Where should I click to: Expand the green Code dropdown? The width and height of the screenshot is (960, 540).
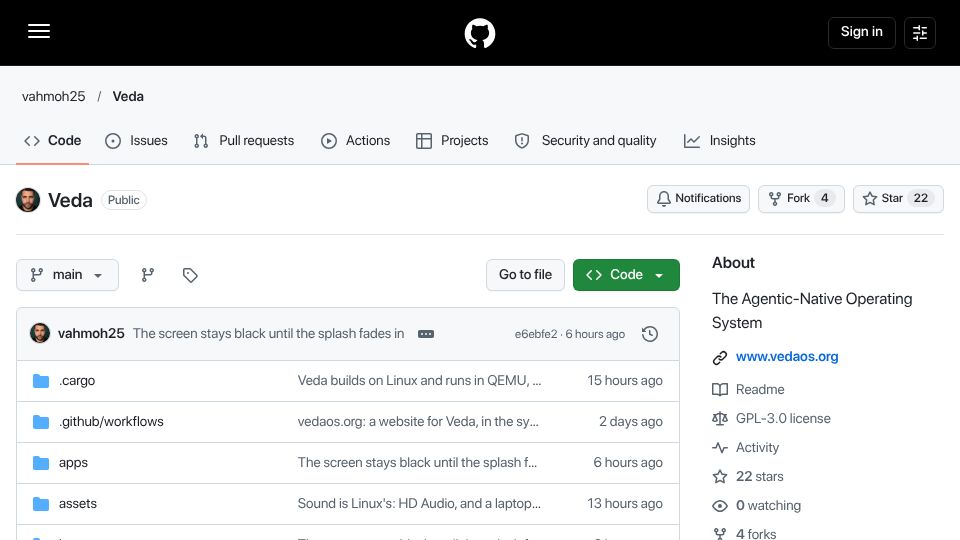(626, 275)
